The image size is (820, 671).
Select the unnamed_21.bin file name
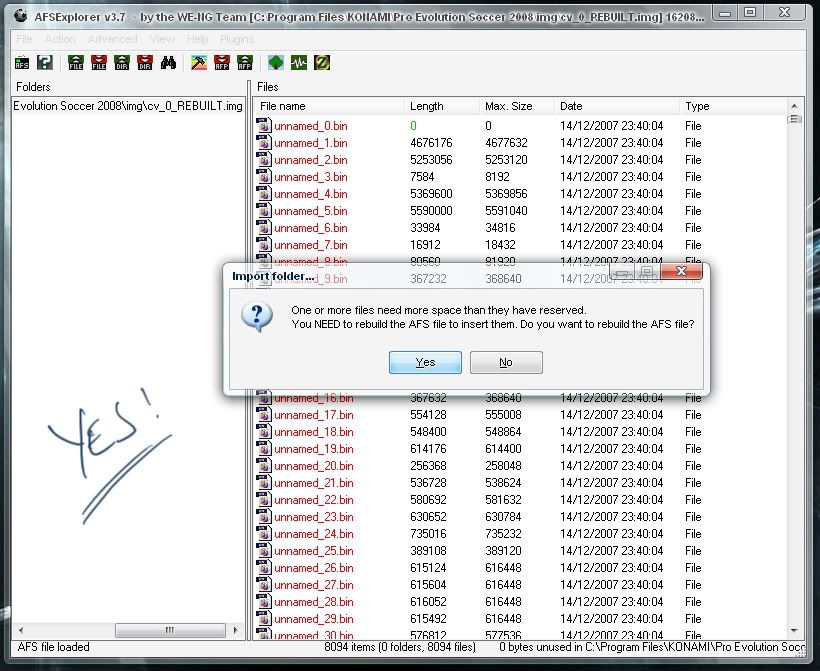[314, 483]
